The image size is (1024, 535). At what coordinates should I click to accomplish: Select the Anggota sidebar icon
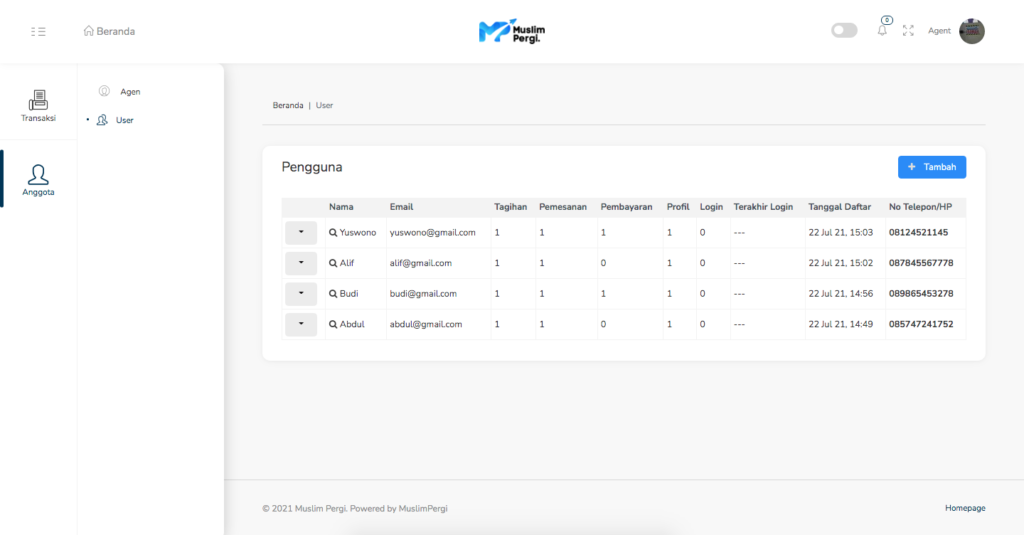(38, 179)
